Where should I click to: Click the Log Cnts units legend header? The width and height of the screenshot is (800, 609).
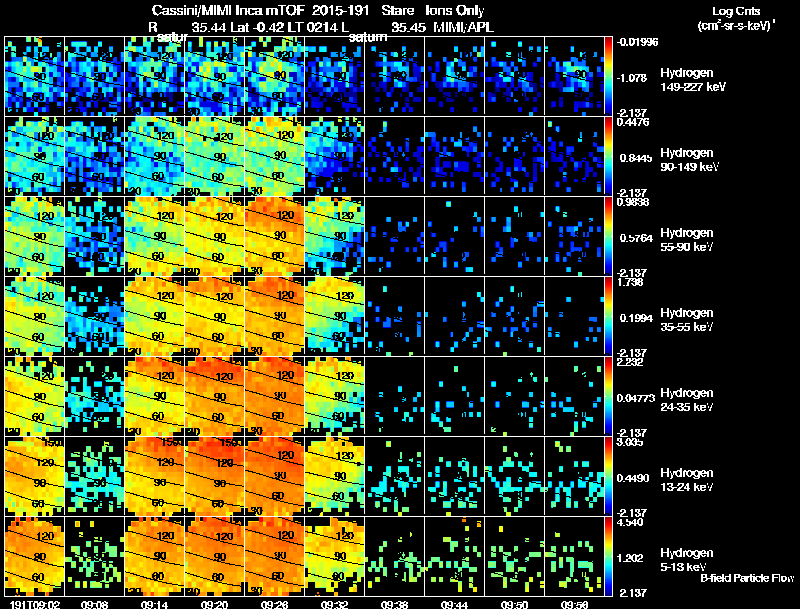736,19
